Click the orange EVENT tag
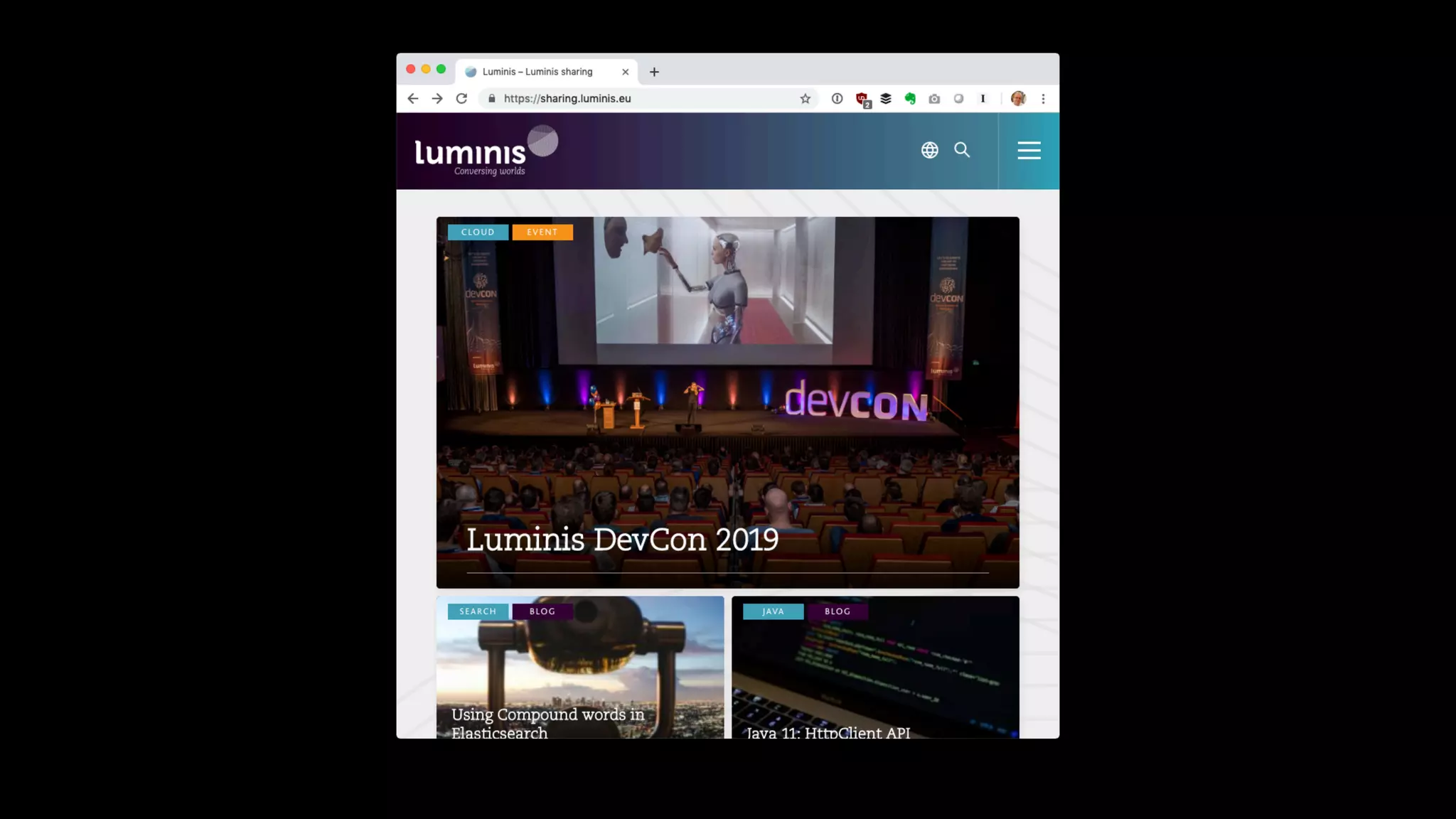 point(542,232)
